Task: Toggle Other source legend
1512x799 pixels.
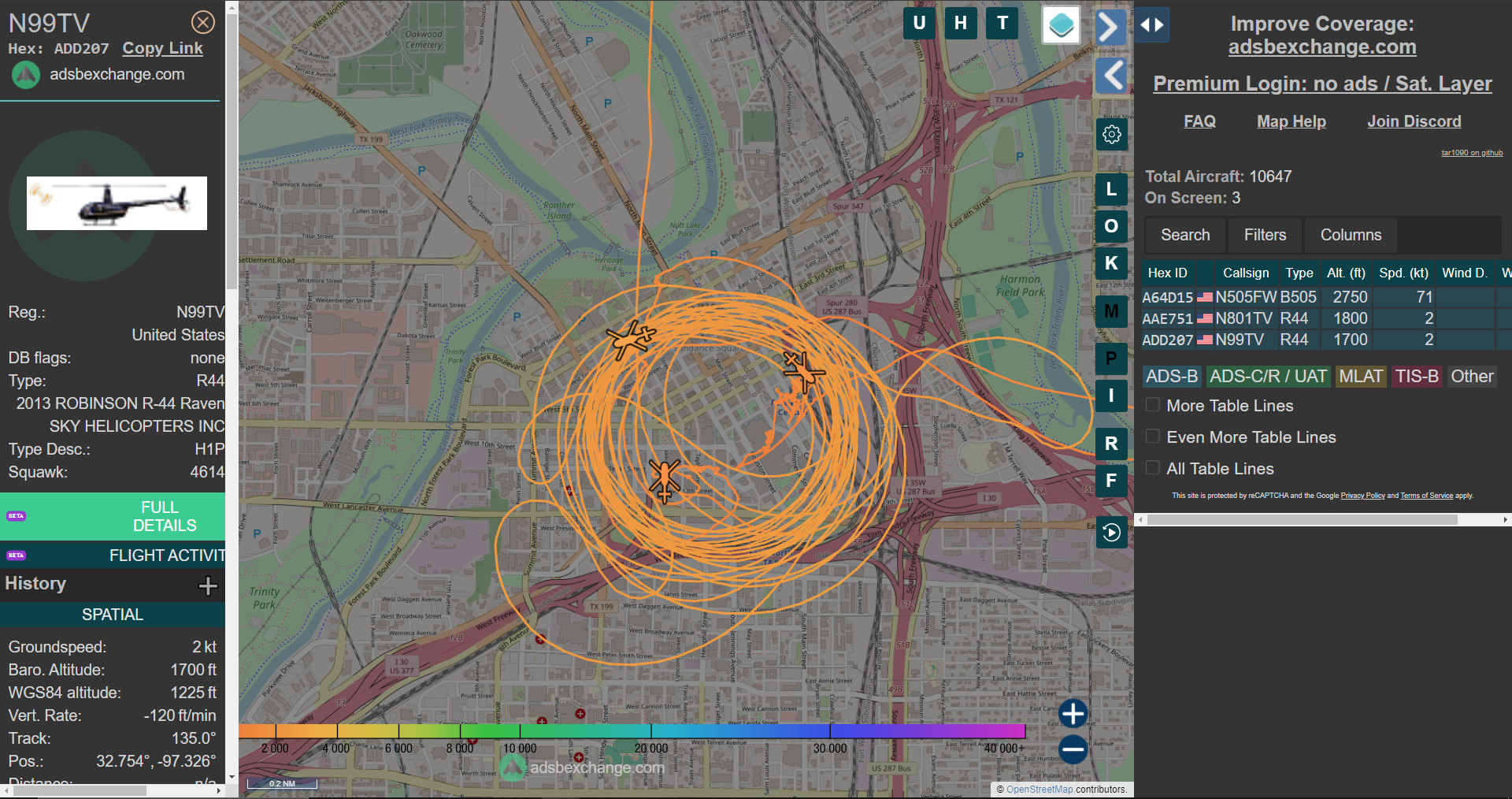Action: tap(1472, 377)
